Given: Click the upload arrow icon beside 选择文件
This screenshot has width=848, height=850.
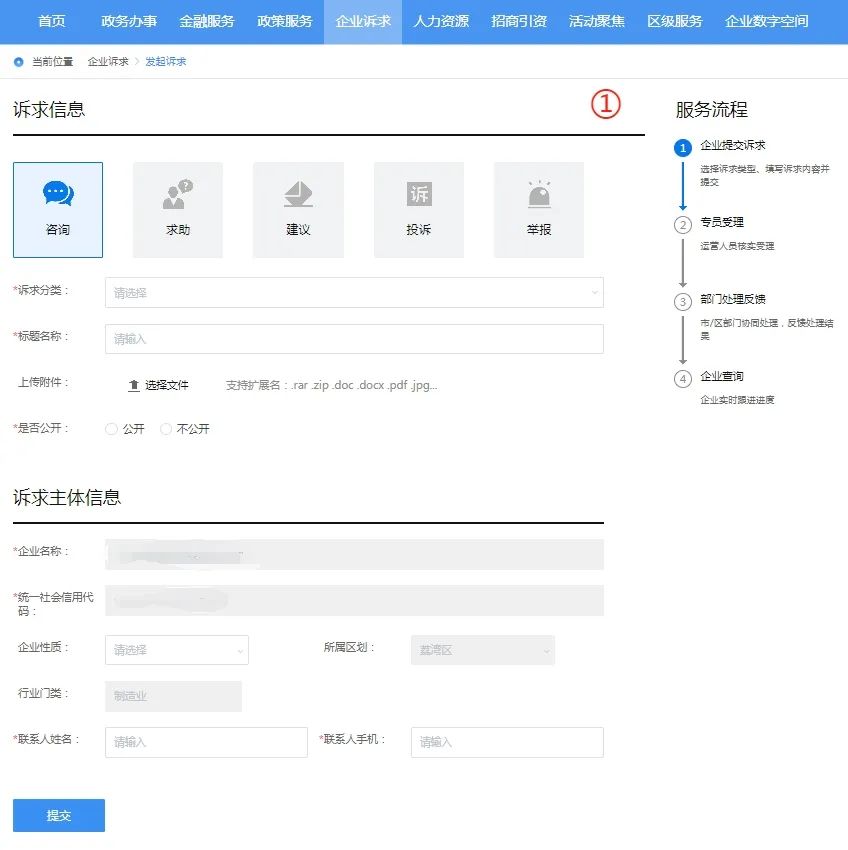Looking at the screenshot, I should point(134,385).
